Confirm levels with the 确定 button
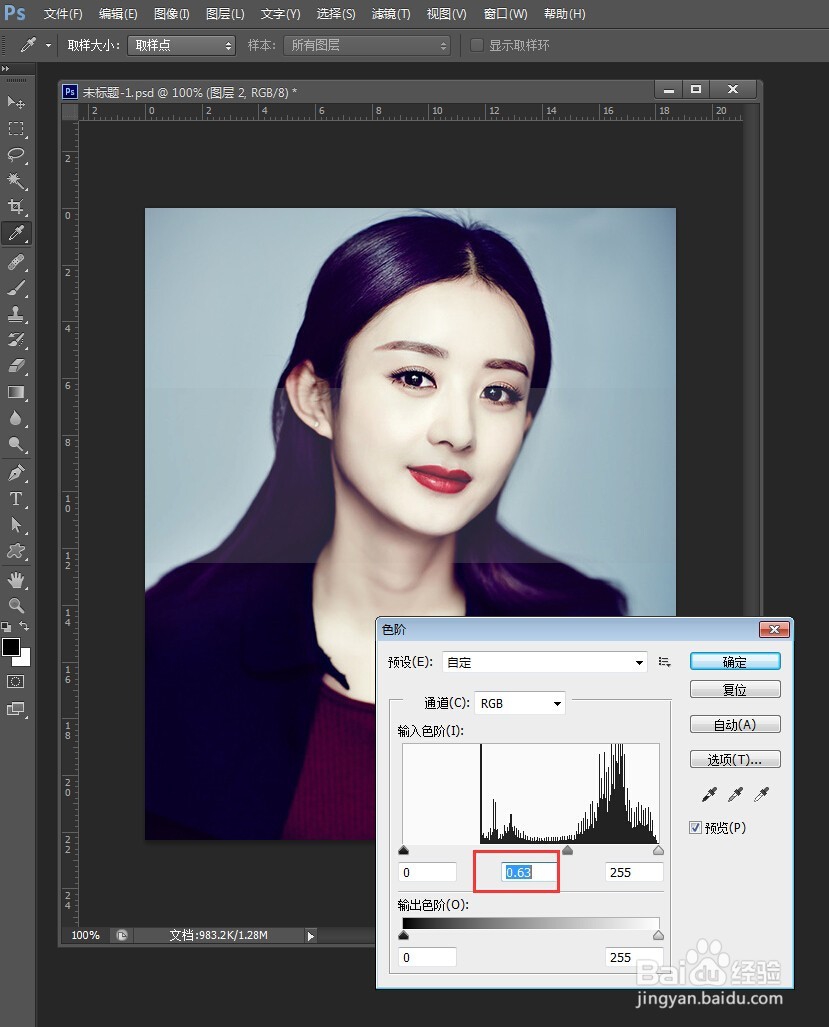The width and height of the screenshot is (829, 1027). click(735, 661)
